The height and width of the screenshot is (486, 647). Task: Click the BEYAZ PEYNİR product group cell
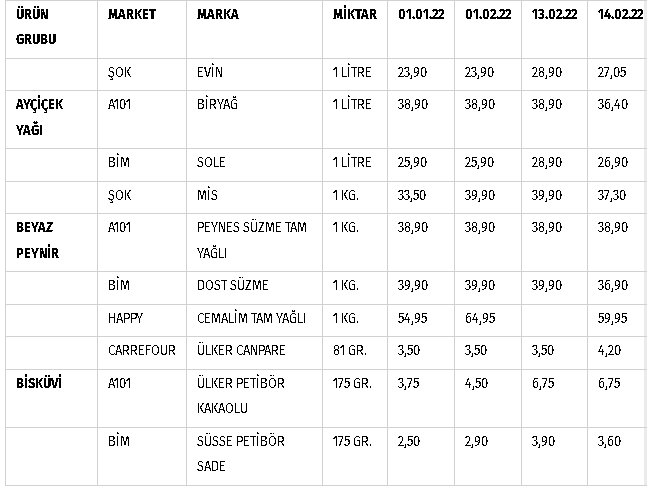tap(38, 240)
